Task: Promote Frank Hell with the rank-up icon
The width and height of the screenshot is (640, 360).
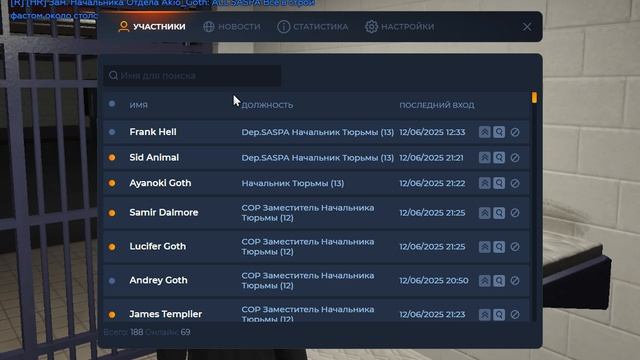Action: 484,132
